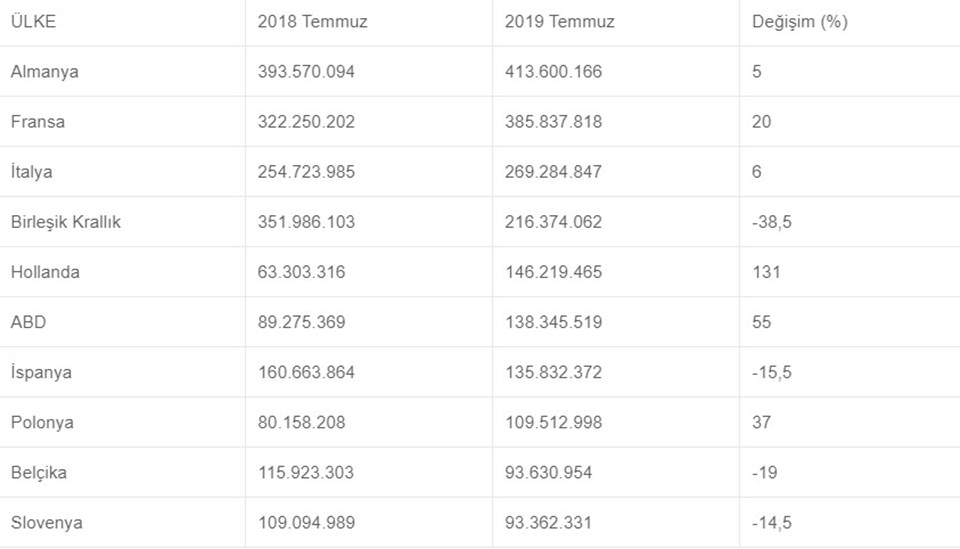
Task: Select the 385.837.818 cell for Fransa
Action: coord(553,122)
